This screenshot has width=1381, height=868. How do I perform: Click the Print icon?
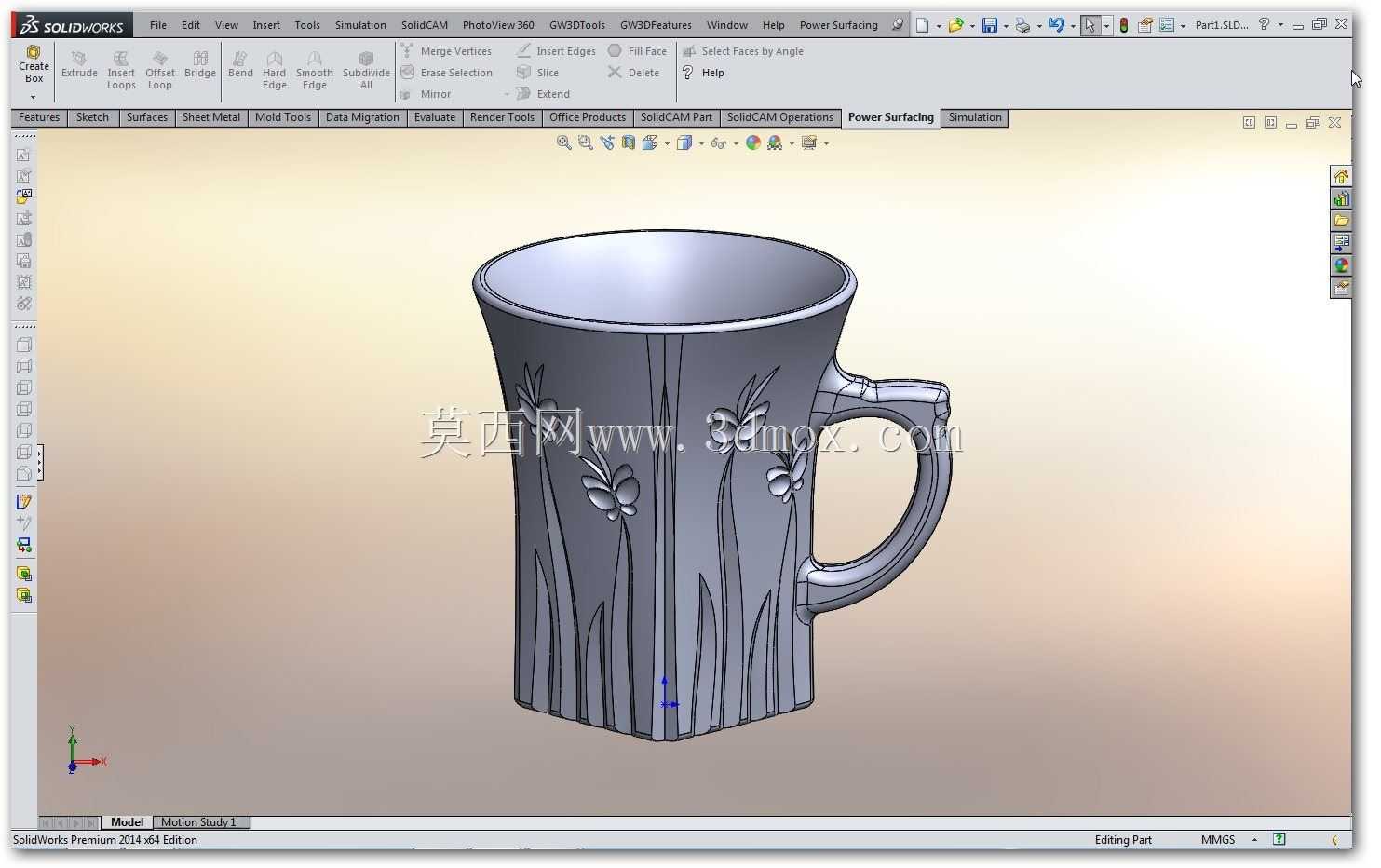[1022, 25]
